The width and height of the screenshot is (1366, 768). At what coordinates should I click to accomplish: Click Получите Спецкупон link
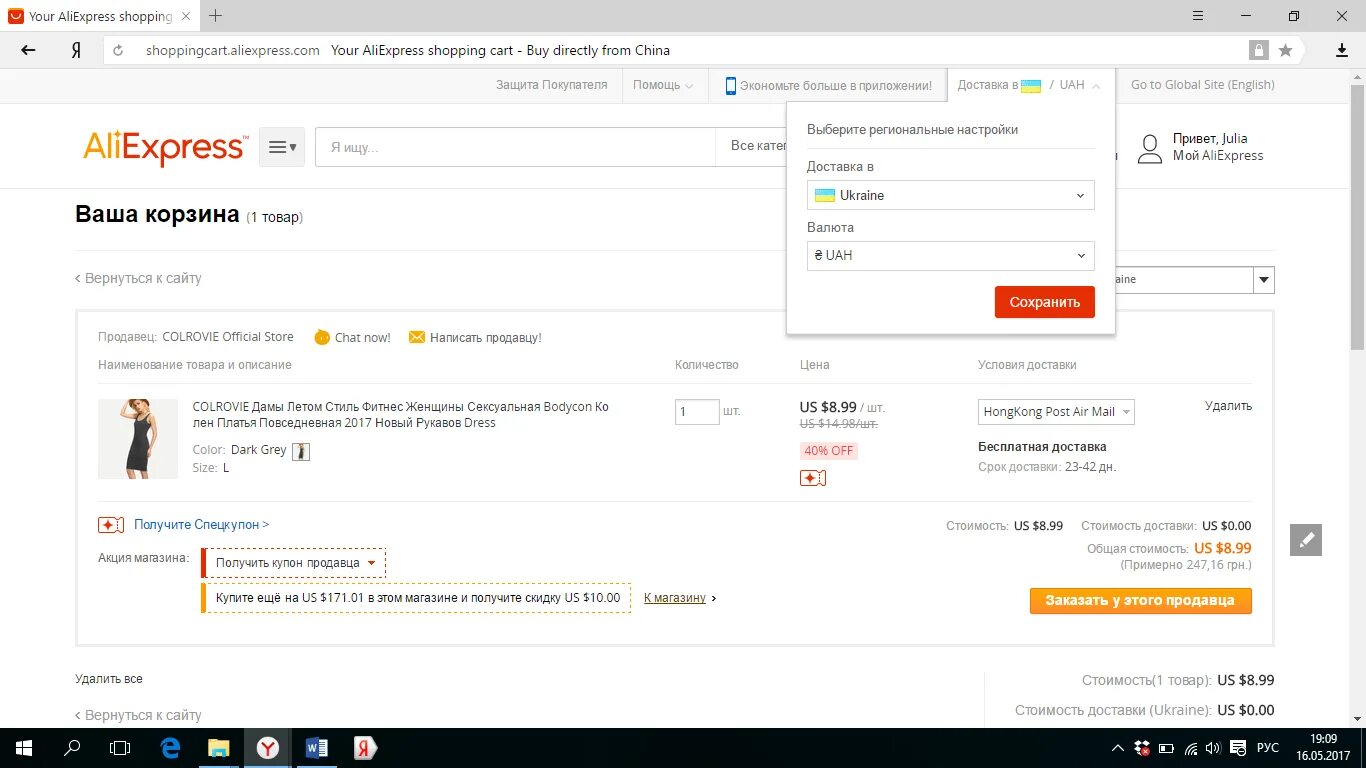click(x=201, y=524)
